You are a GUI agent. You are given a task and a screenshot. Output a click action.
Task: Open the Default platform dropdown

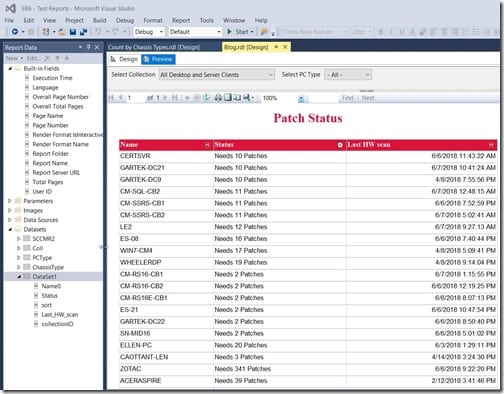click(x=195, y=32)
